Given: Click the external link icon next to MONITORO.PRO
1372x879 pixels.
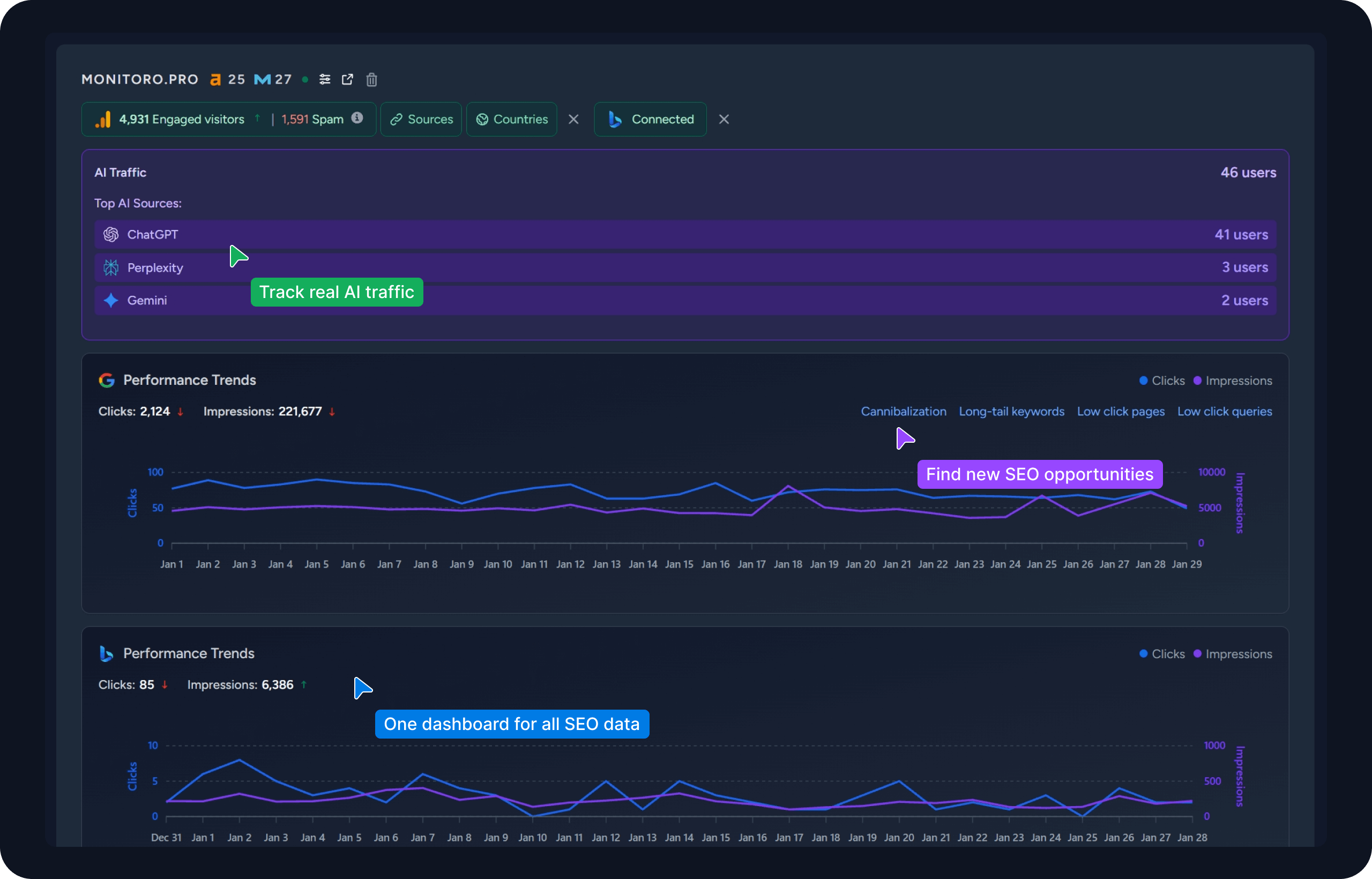Looking at the screenshot, I should (x=348, y=79).
